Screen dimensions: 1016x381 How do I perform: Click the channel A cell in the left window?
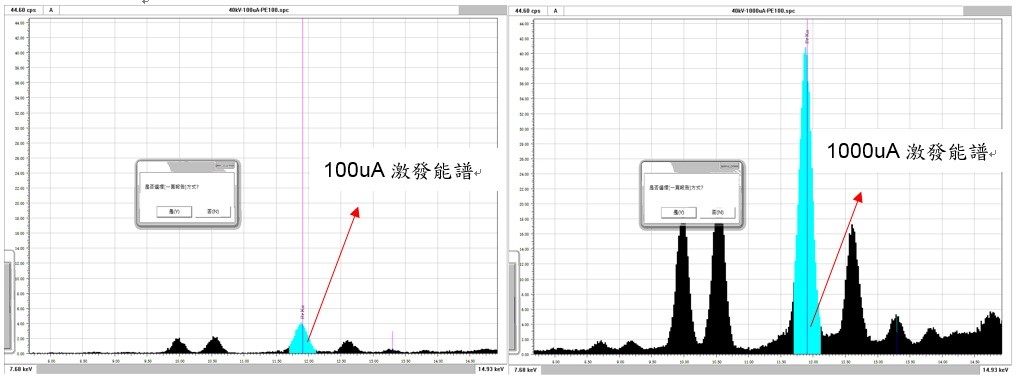pyautogui.click(x=51, y=10)
